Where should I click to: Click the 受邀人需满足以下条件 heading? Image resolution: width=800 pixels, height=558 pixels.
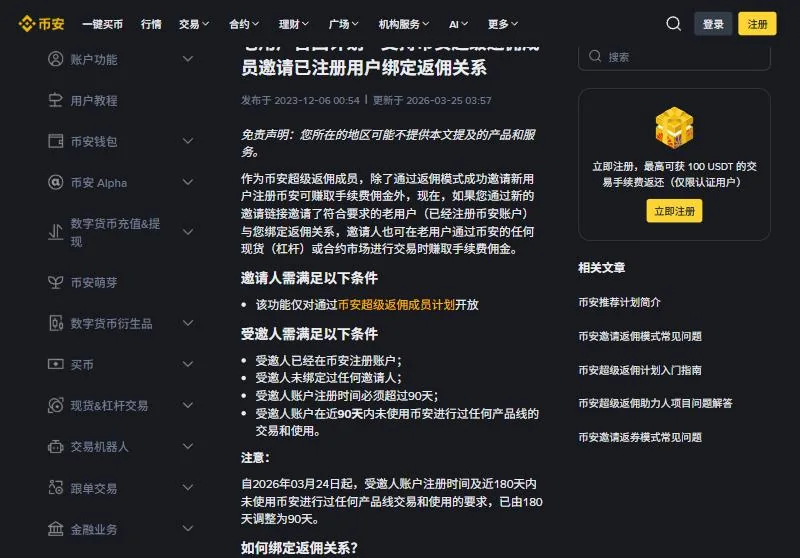pyautogui.click(x=309, y=334)
